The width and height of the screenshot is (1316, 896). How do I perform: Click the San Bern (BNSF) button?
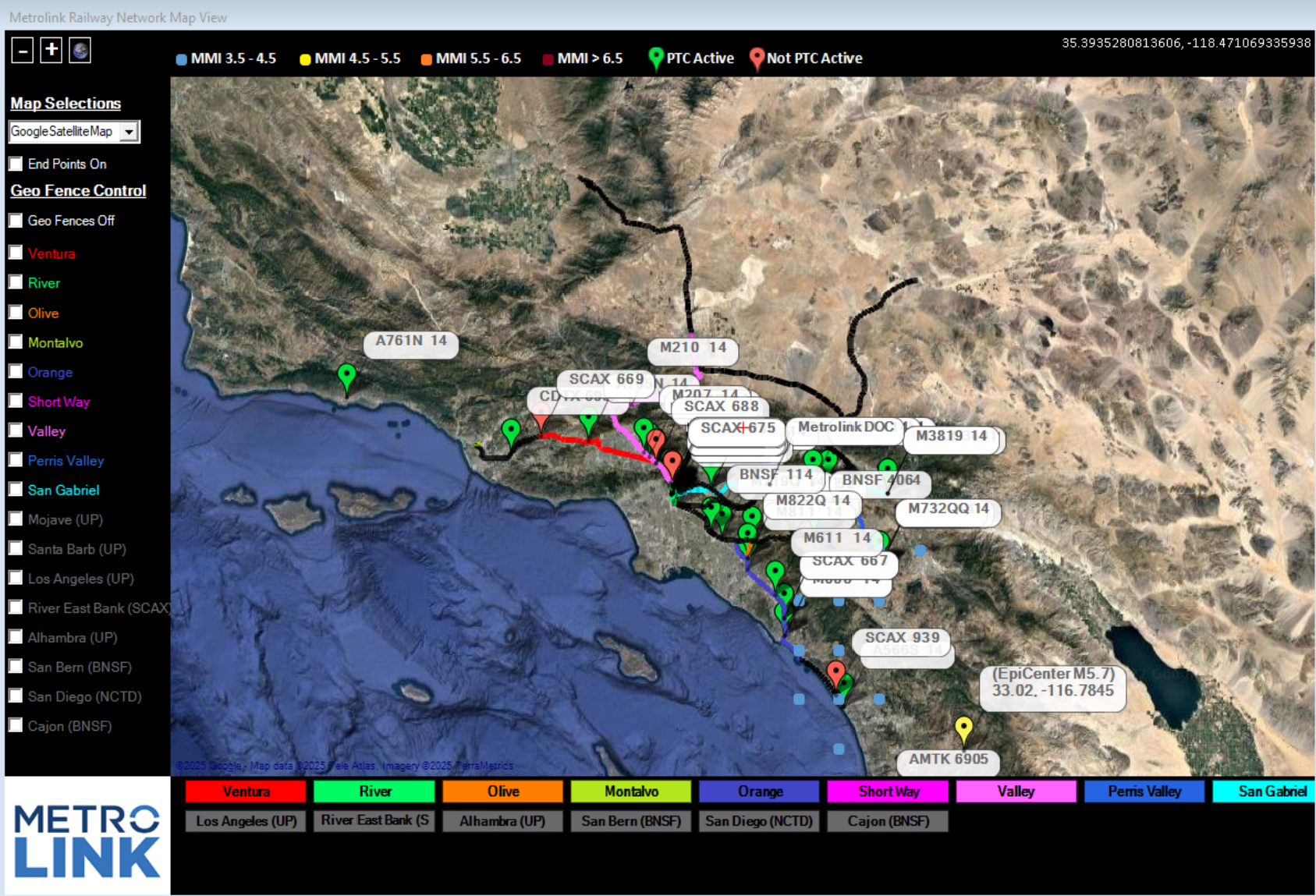pyautogui.click(x=631, y=821)
